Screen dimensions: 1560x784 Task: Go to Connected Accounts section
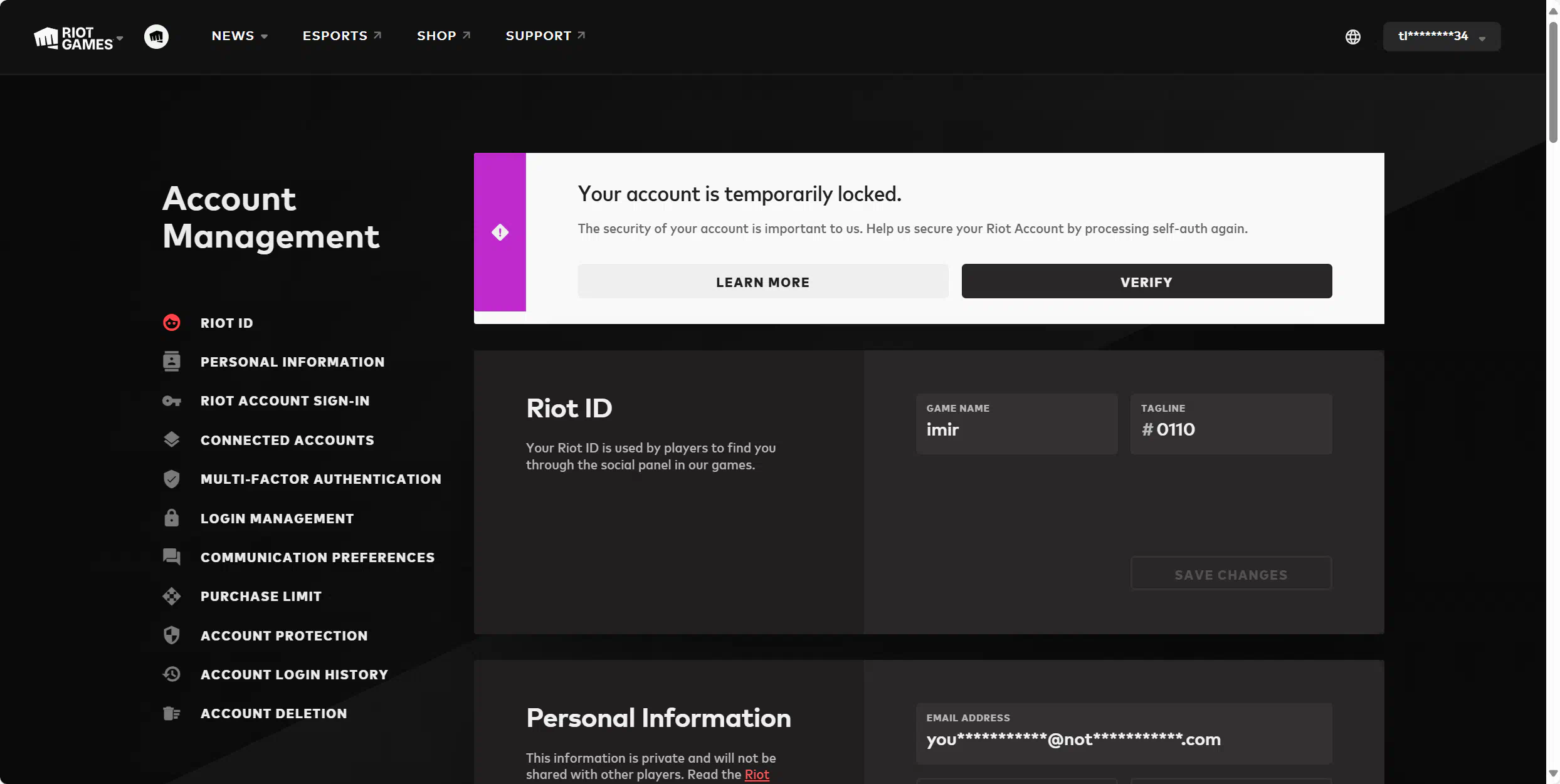click(x=287, y=440)
